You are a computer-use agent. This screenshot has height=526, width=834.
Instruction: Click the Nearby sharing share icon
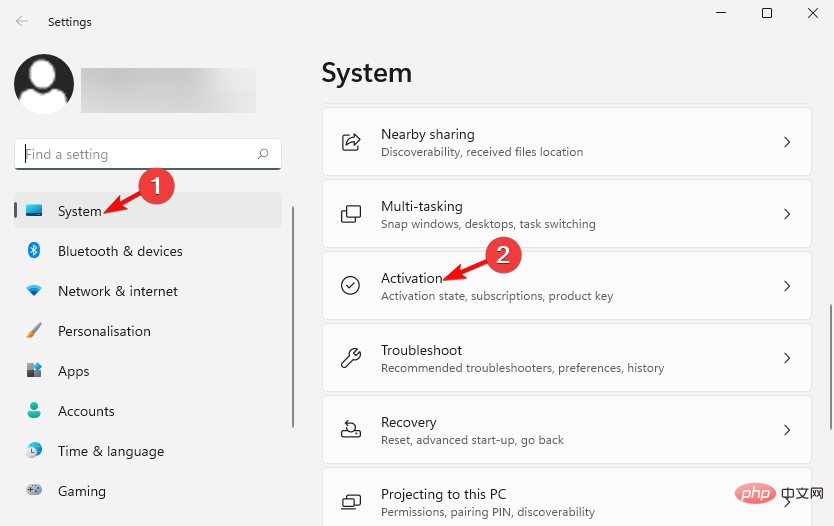[351, 142]
